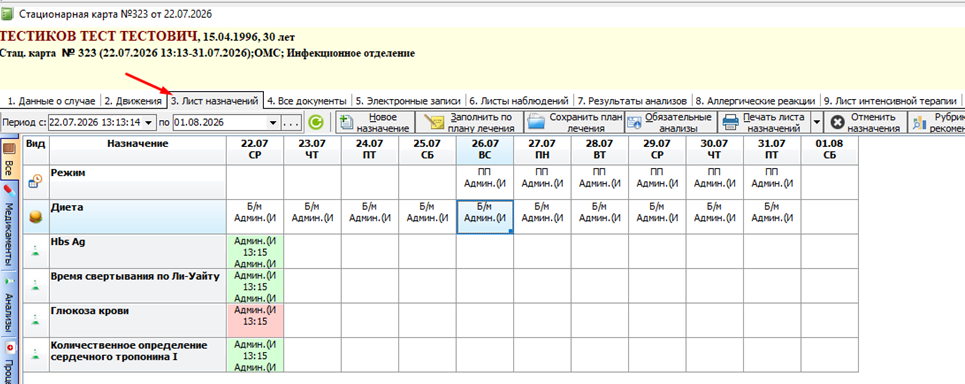This screenshot has height=384, width=965.
Task: Select the Медикаменты vertical side tab
Action: pos(10,225)
